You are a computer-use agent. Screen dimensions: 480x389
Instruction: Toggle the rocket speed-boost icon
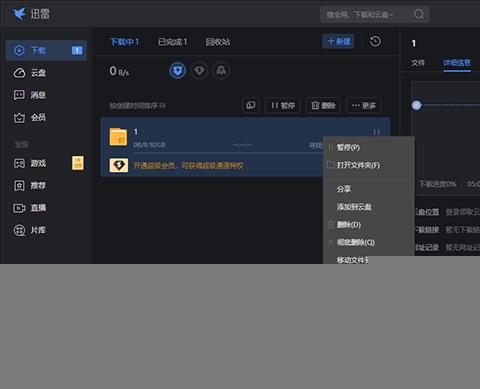(221, 71)
